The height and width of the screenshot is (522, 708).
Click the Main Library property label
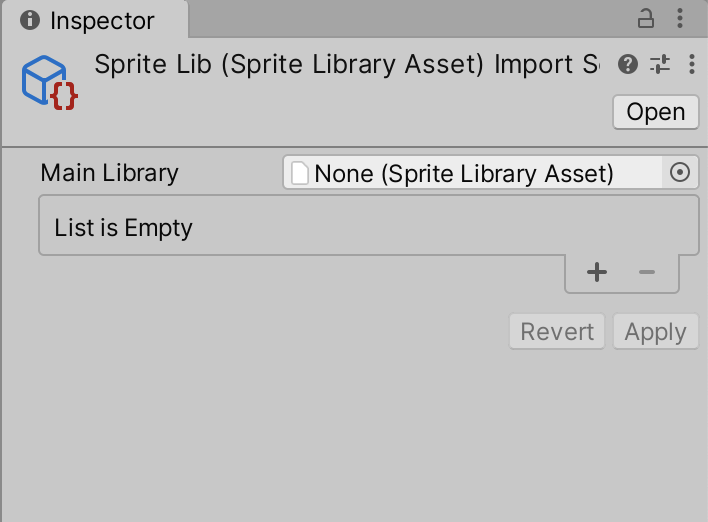pyautogui.click(x=109, y=173)
